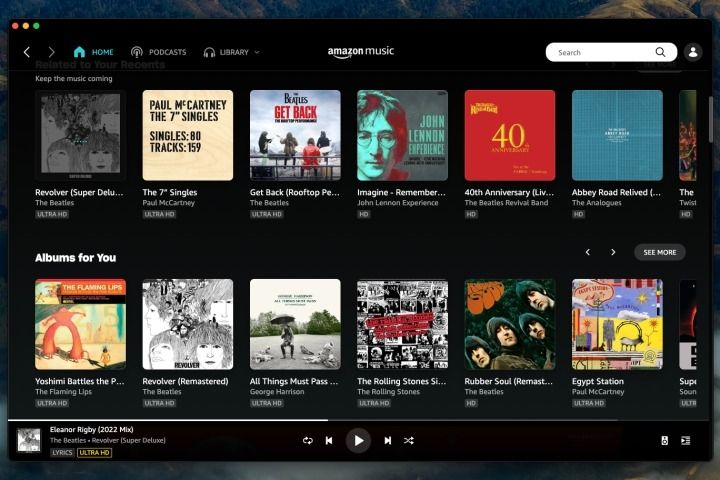The image size is (720, 480).
Task: Toggle the LYRICS badge for current song
Action: coord(62,453)
